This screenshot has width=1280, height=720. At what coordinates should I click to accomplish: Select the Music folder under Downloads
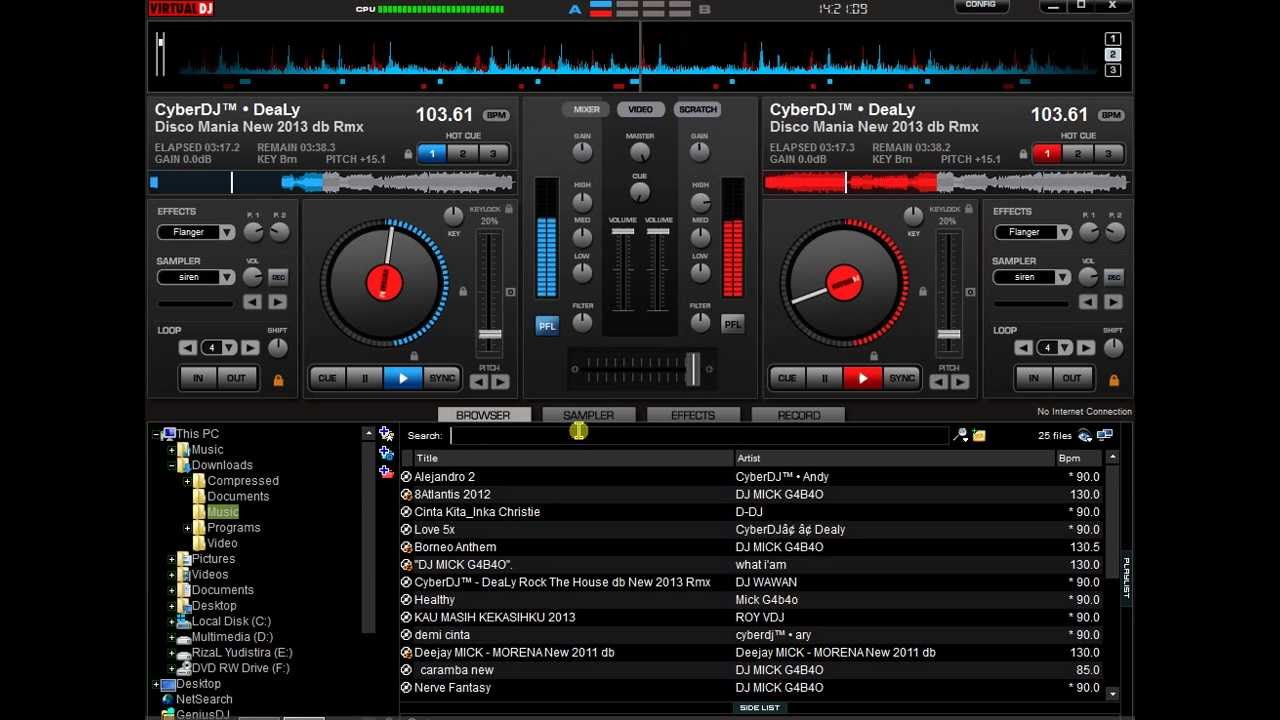(223, 512)
